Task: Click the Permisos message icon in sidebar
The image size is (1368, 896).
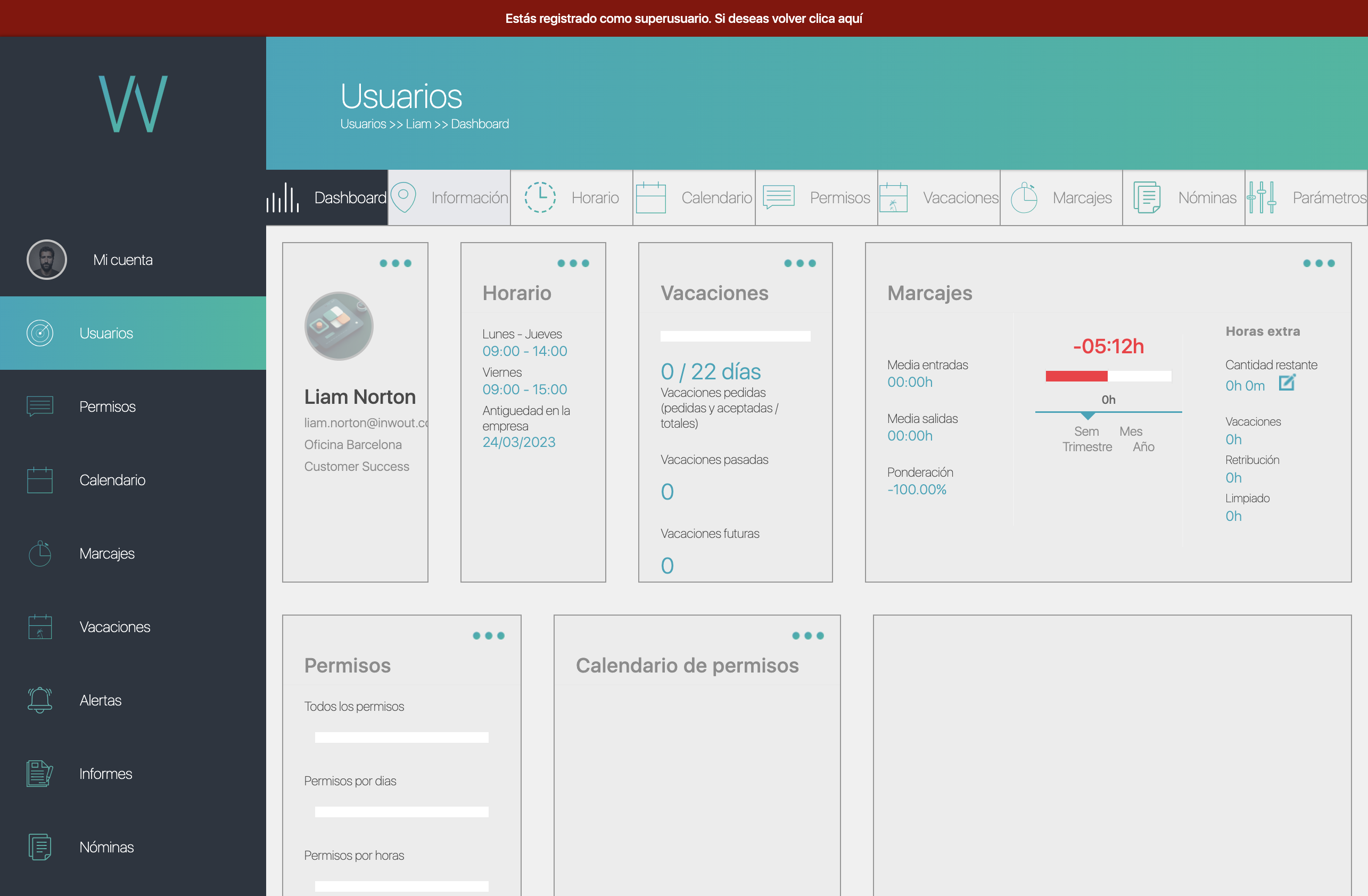Action: tap(40, 406)
